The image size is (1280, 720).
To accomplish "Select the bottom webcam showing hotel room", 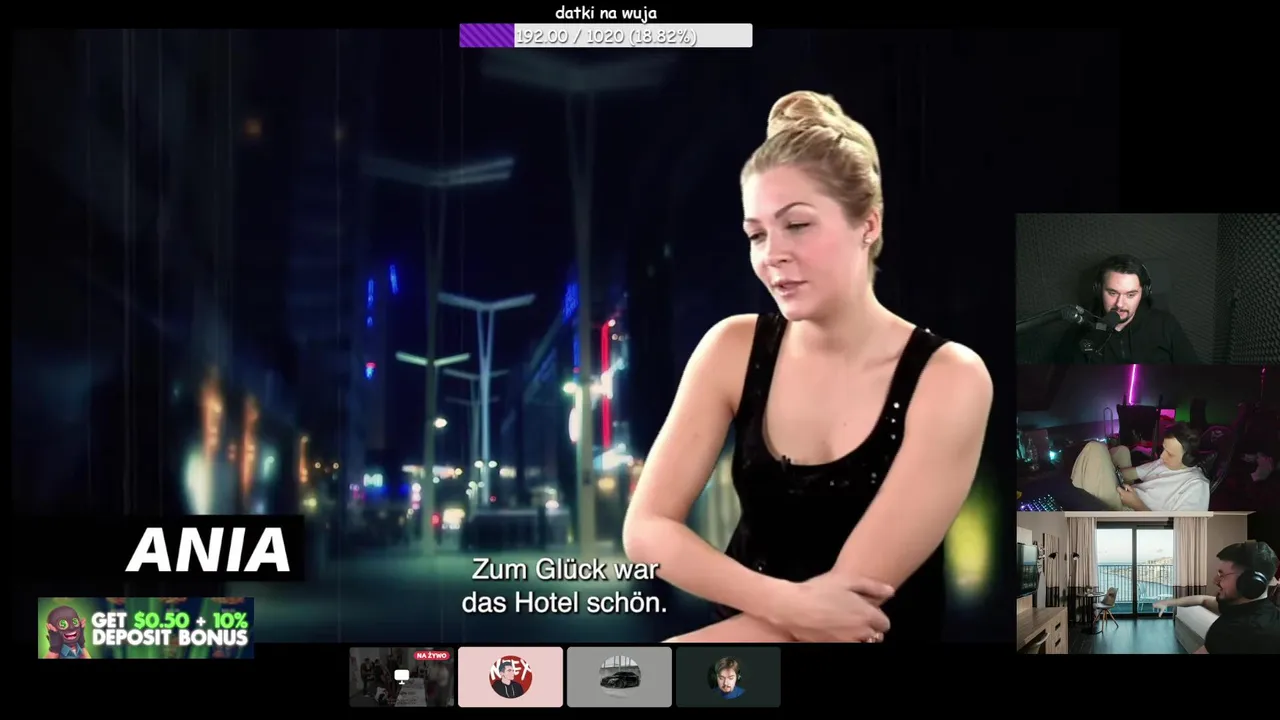I will pos(1148,583).
